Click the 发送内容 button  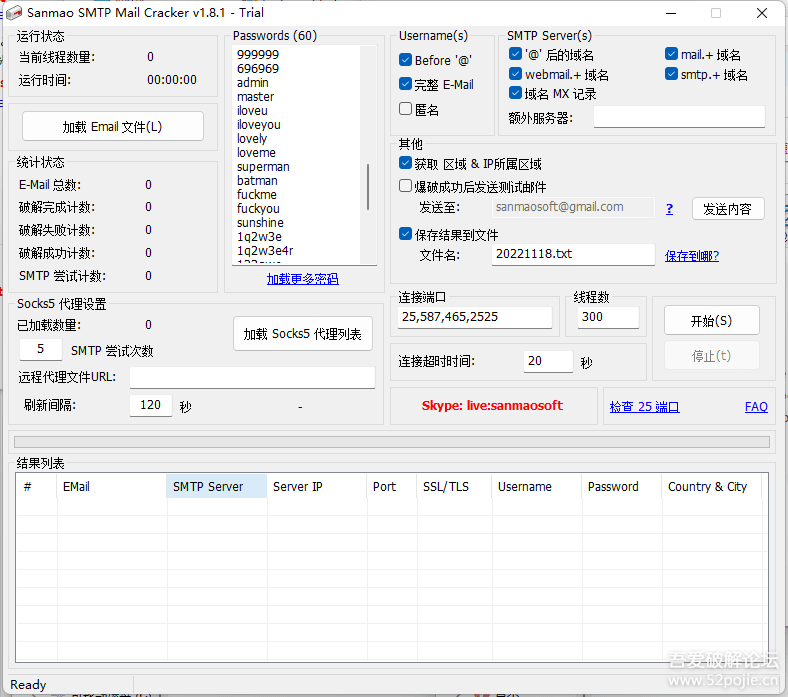tap(727, 209)
